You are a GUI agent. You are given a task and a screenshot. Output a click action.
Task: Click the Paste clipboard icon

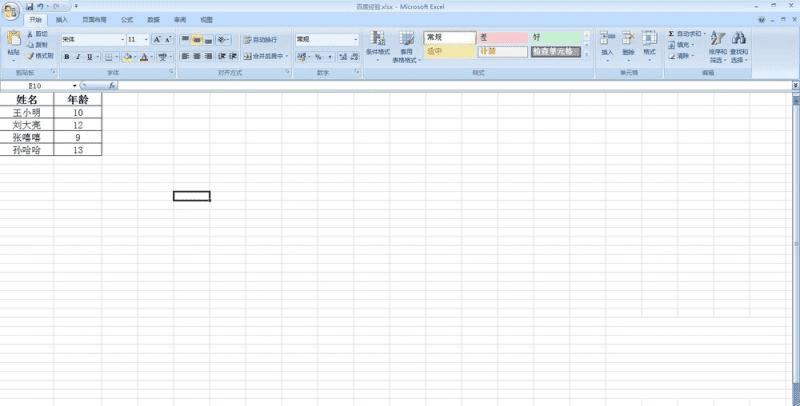coord(14,38)
